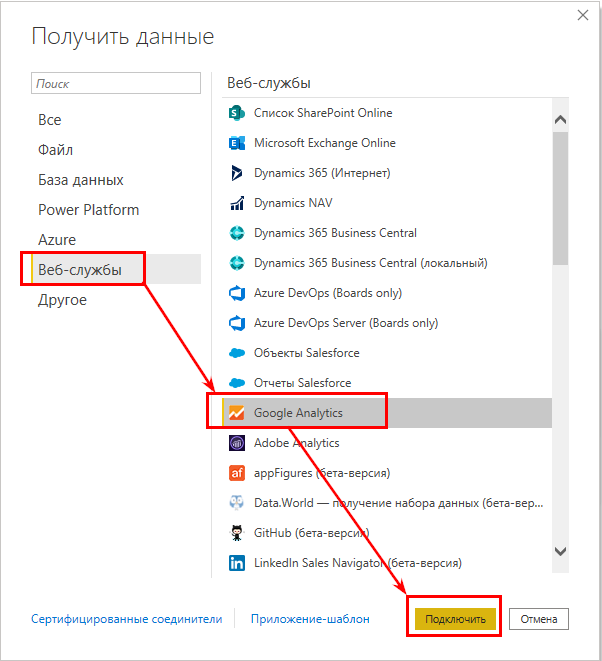Screen dimensions: 602x661
Task: Focus the Поиск search field
Action: pyautogui.click(x=116, y=83)
